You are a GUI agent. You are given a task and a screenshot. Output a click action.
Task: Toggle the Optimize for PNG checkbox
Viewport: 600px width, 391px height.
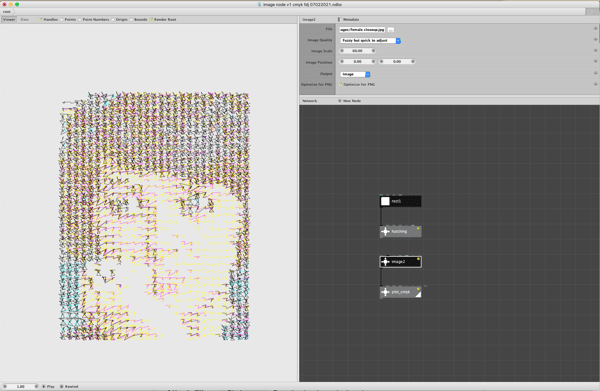tap(341, 85)
